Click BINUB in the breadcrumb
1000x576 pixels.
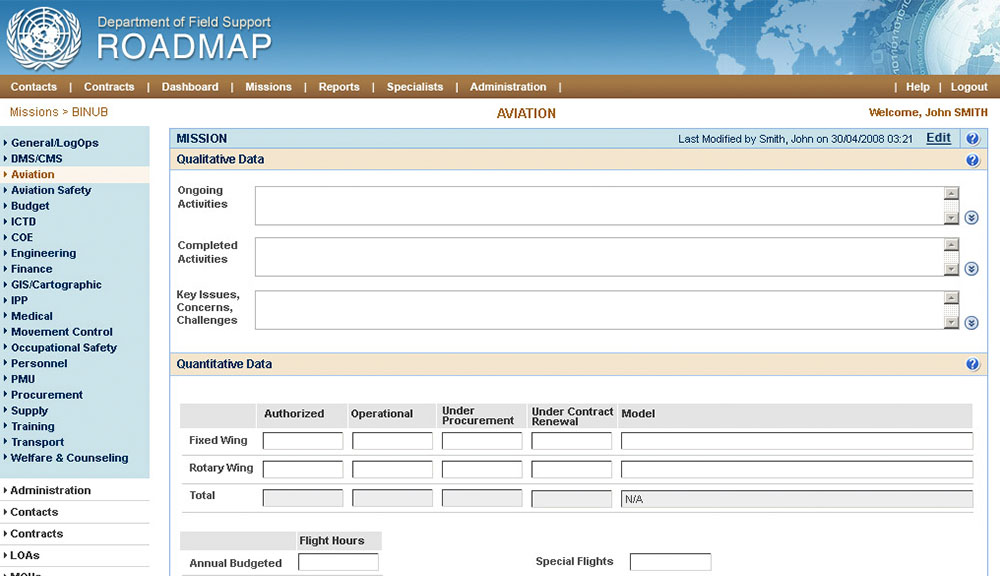pyautogui.click(x=90, y=112)
